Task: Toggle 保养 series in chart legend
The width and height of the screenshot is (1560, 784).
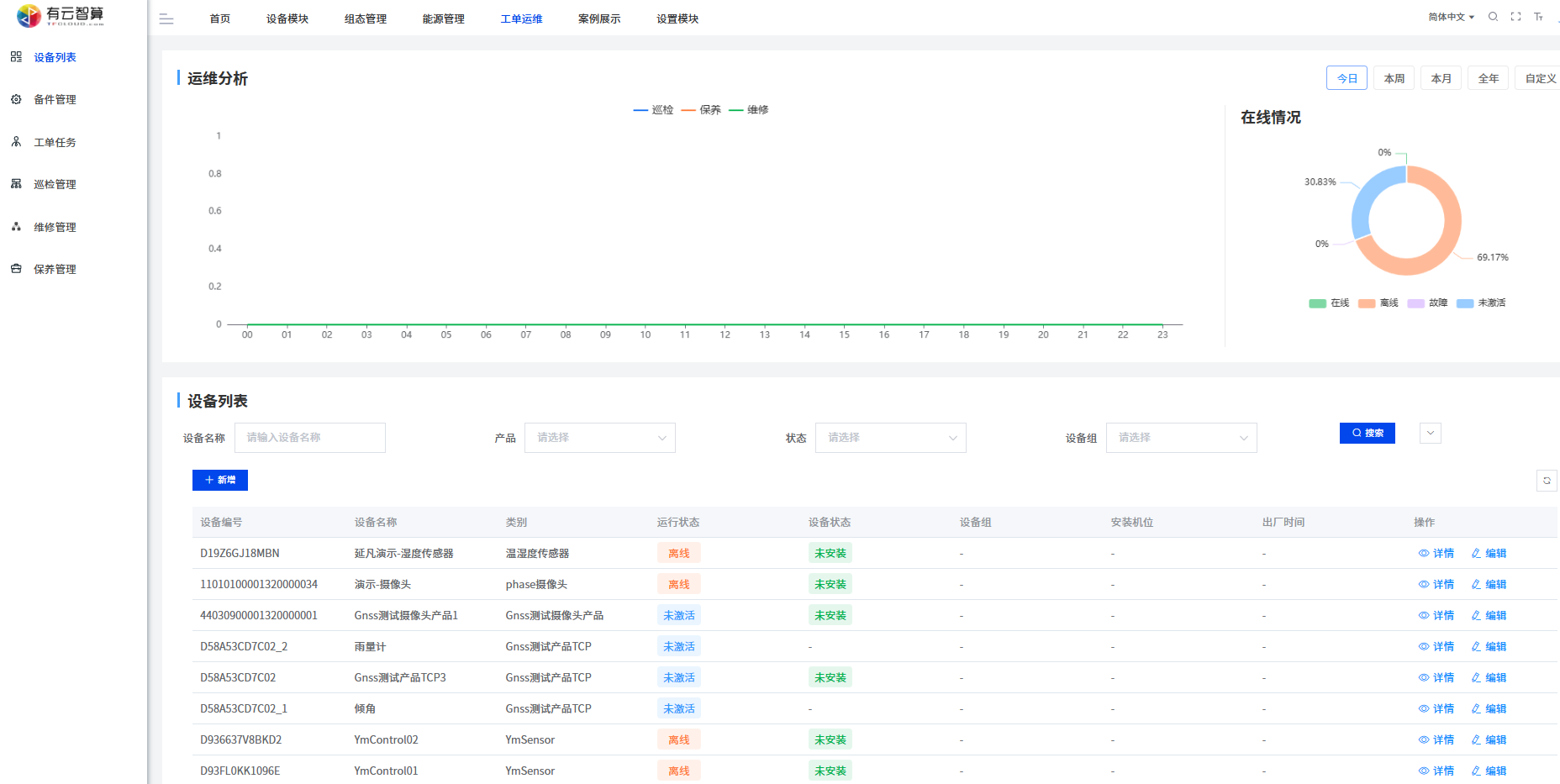Action: pos(701,110)
